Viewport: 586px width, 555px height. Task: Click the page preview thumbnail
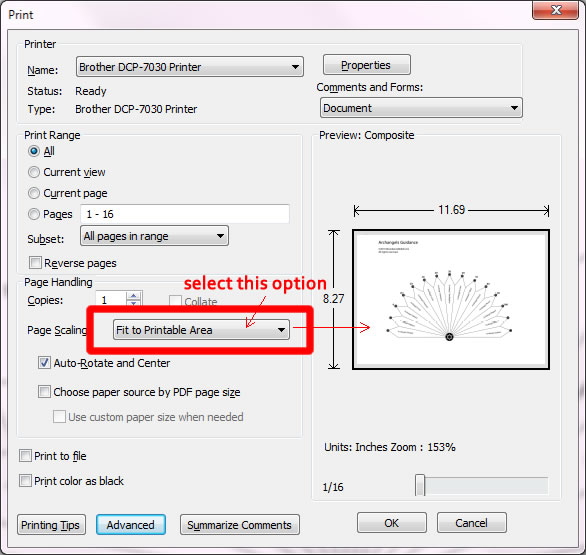[451, 299]
